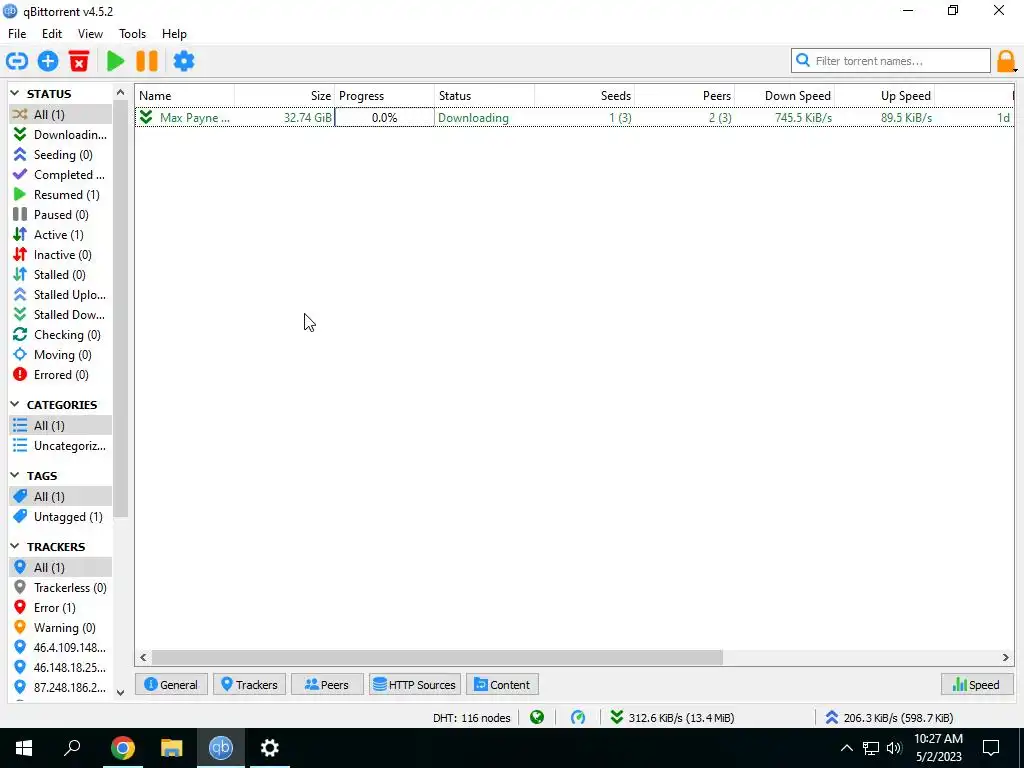
Task: Open File Explorer from the taskbar
Action: pyautogui.click(x=172, y=748)
